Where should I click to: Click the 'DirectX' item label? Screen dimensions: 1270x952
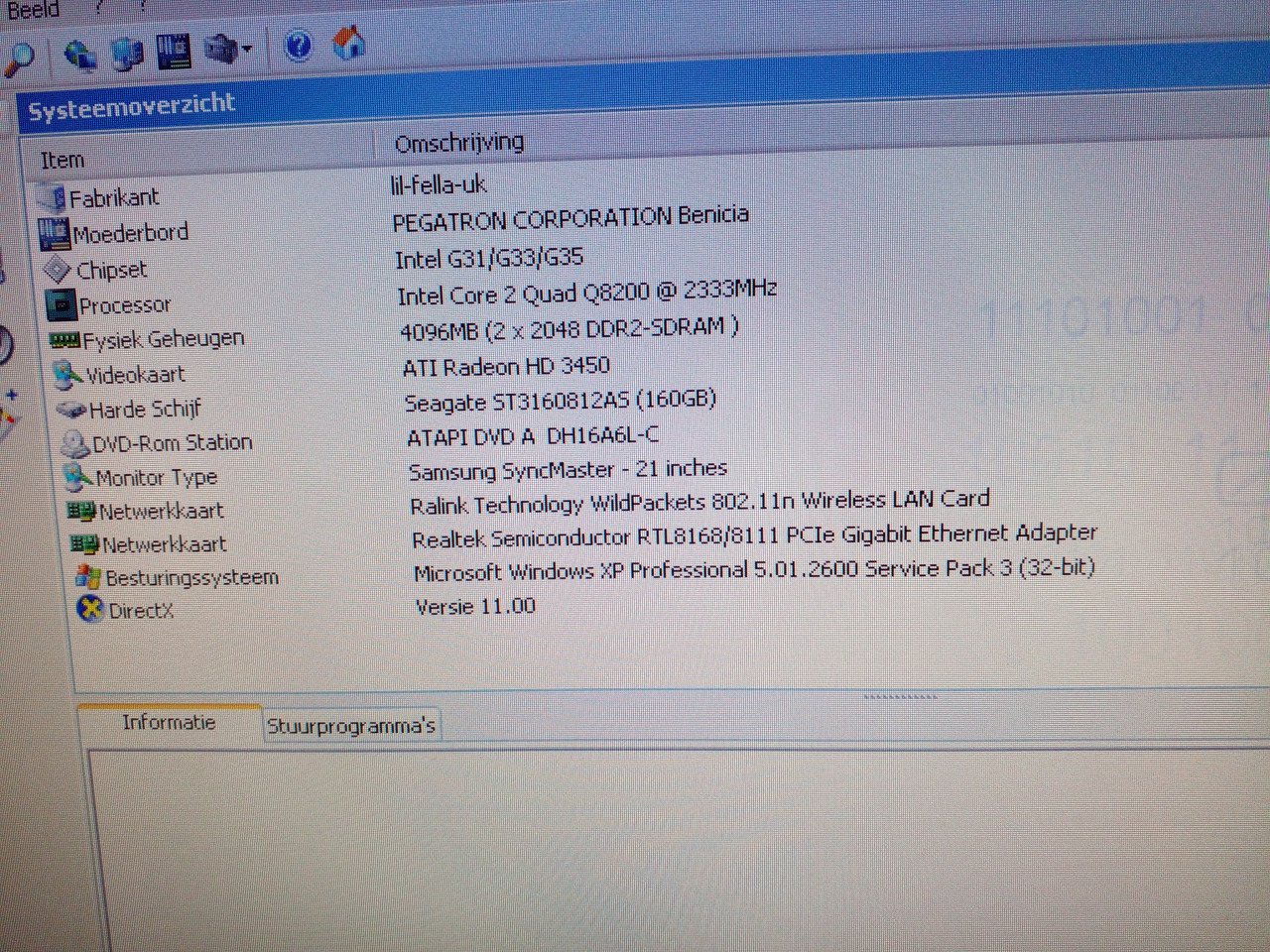click(x=141, y=610)
